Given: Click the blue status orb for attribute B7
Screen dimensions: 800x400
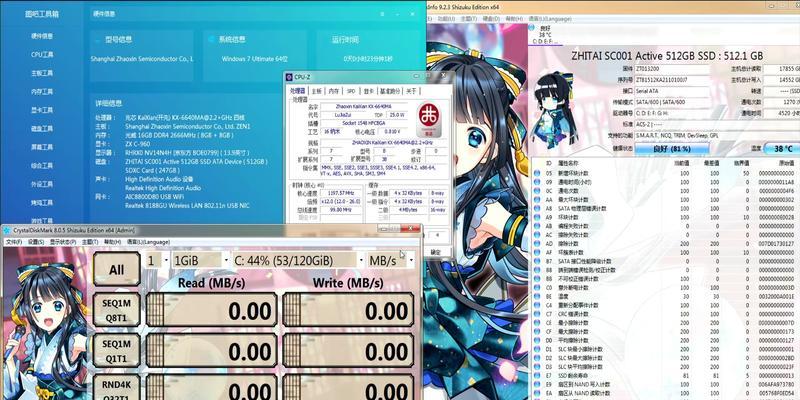Looking at the screenshot, I should tap(537, 261).
